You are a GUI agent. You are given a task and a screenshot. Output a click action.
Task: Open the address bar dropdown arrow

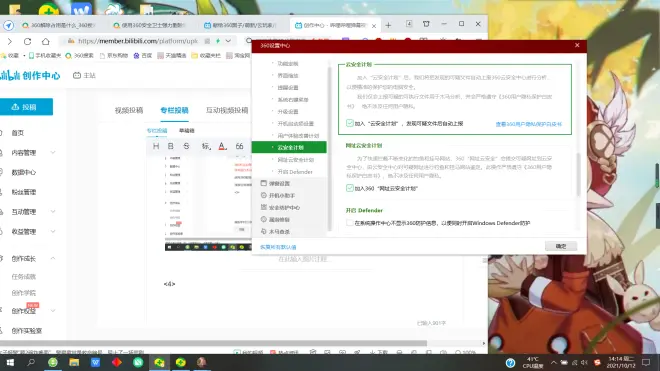pos(228,41)
